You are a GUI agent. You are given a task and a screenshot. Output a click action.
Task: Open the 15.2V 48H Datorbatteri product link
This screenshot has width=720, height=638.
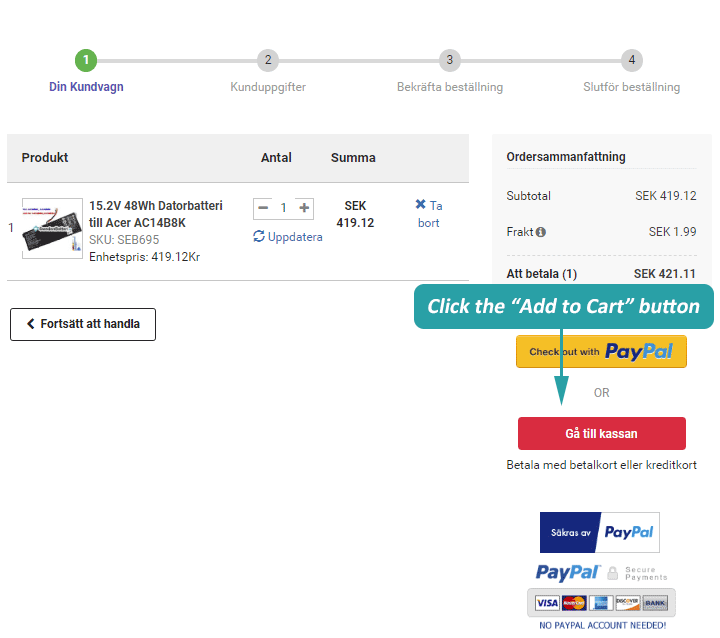coord(155,214)
